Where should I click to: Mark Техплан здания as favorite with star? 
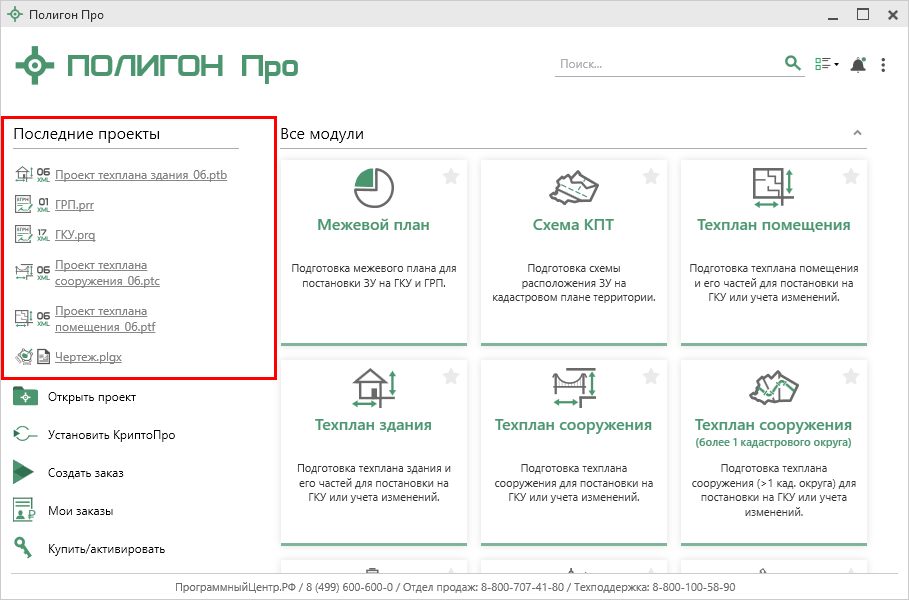[x=451, y=377]
